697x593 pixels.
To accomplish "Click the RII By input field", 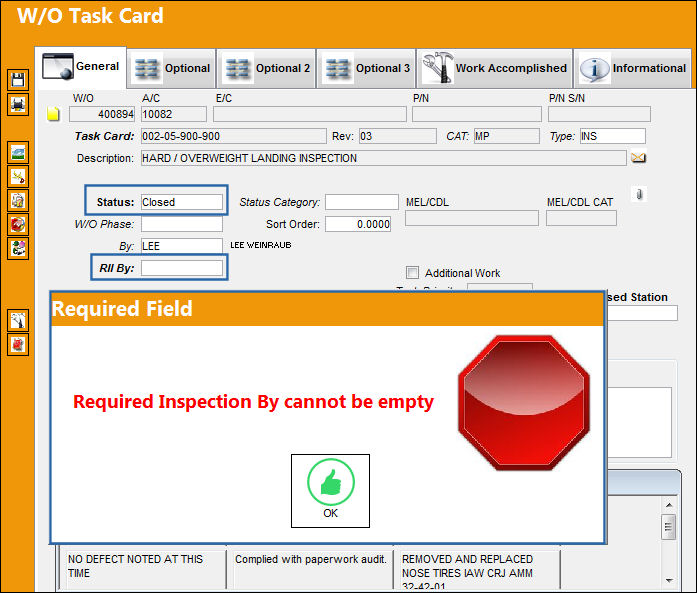I will coord(182,268).
